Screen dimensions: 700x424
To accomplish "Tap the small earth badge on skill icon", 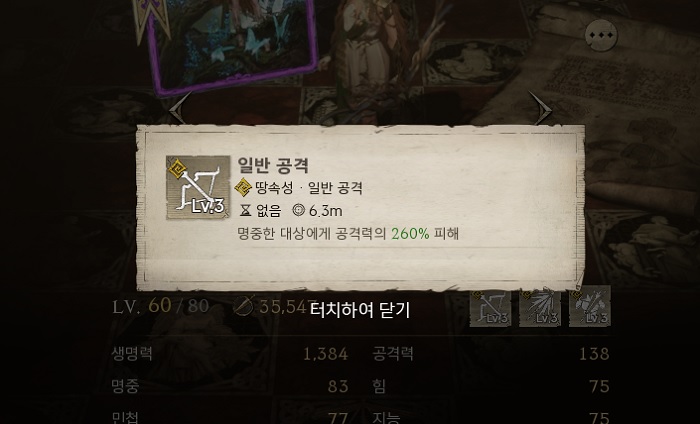I will coord(178,168).
